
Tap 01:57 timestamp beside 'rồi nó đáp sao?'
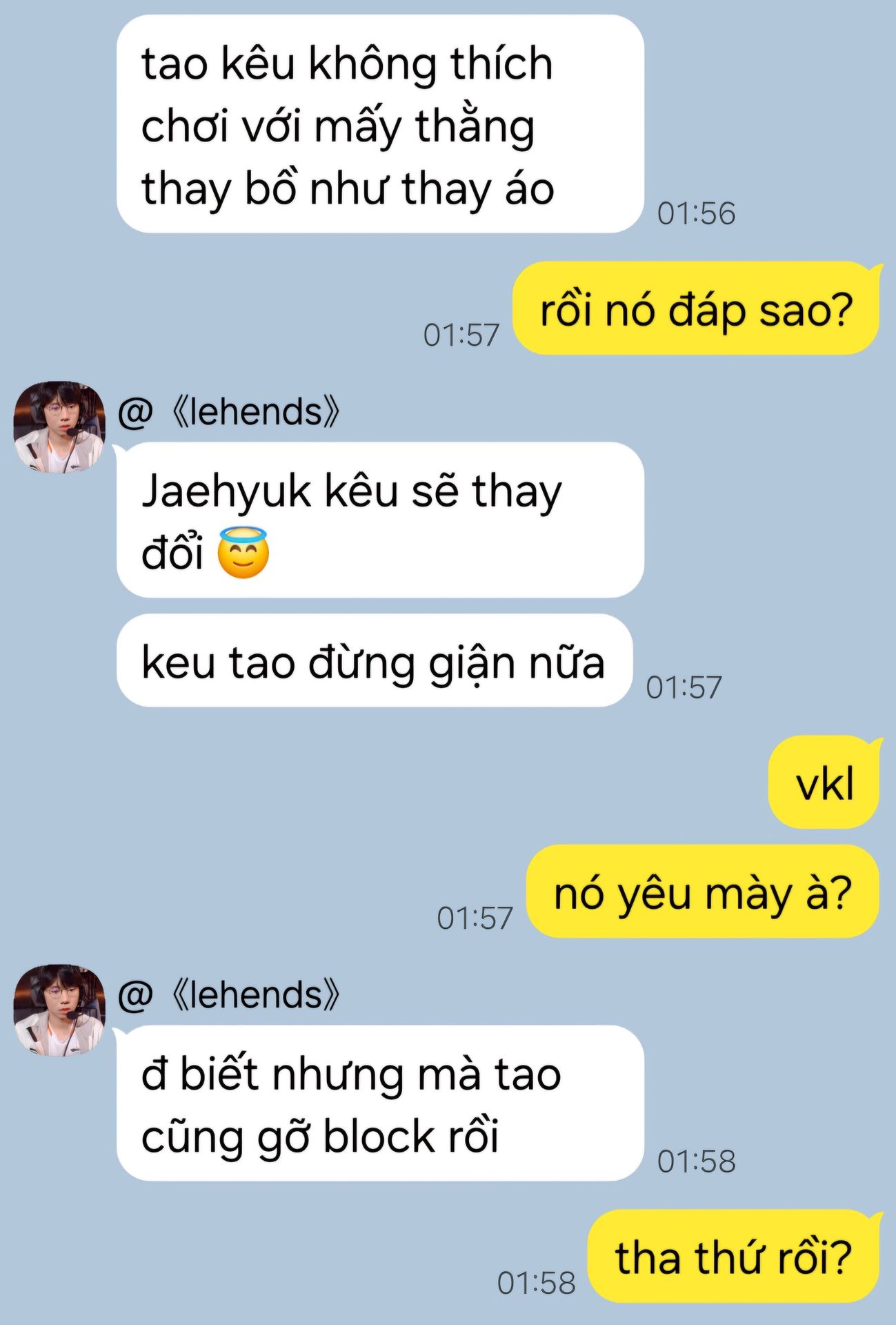coord(461,335)
